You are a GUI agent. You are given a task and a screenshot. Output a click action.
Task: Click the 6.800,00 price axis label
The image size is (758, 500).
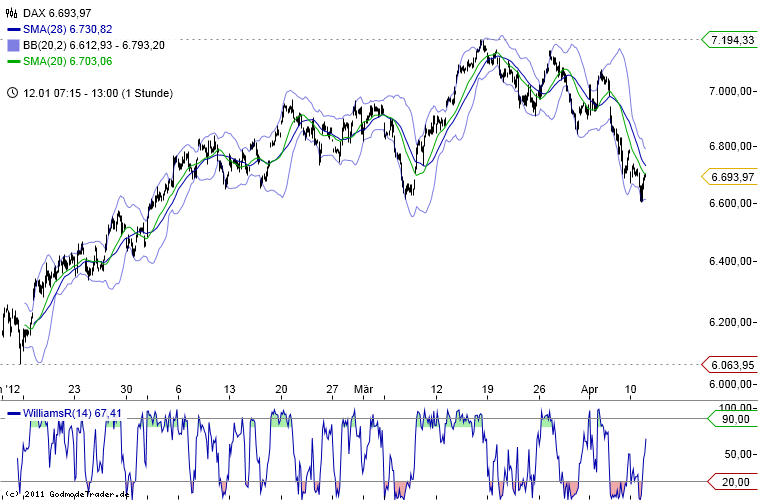pyautogui.click(x=730, y=146)
